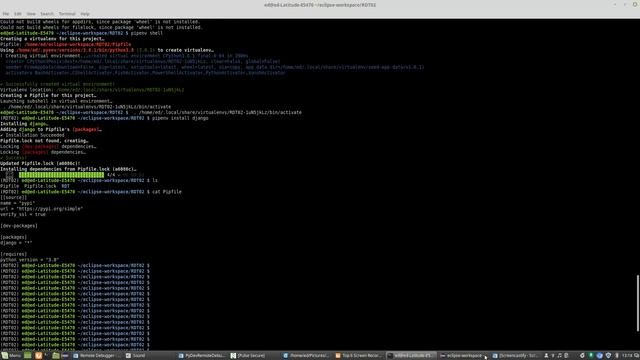Screen dimensions: 640x360
Task: Launch the orange browser icon in taskbar
Action: 38,356
